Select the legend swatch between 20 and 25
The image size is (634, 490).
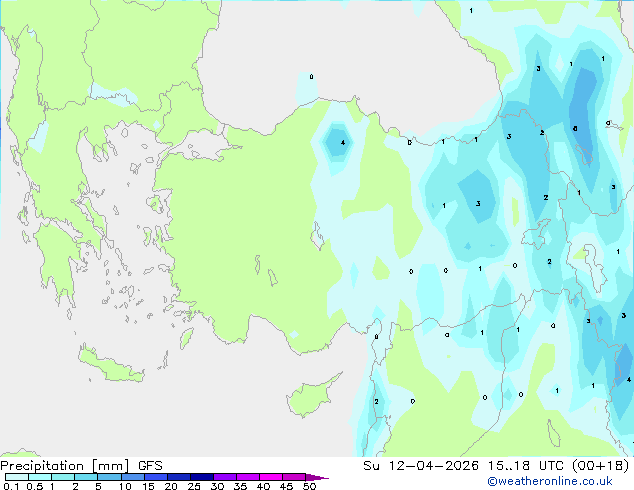(179, 477)
